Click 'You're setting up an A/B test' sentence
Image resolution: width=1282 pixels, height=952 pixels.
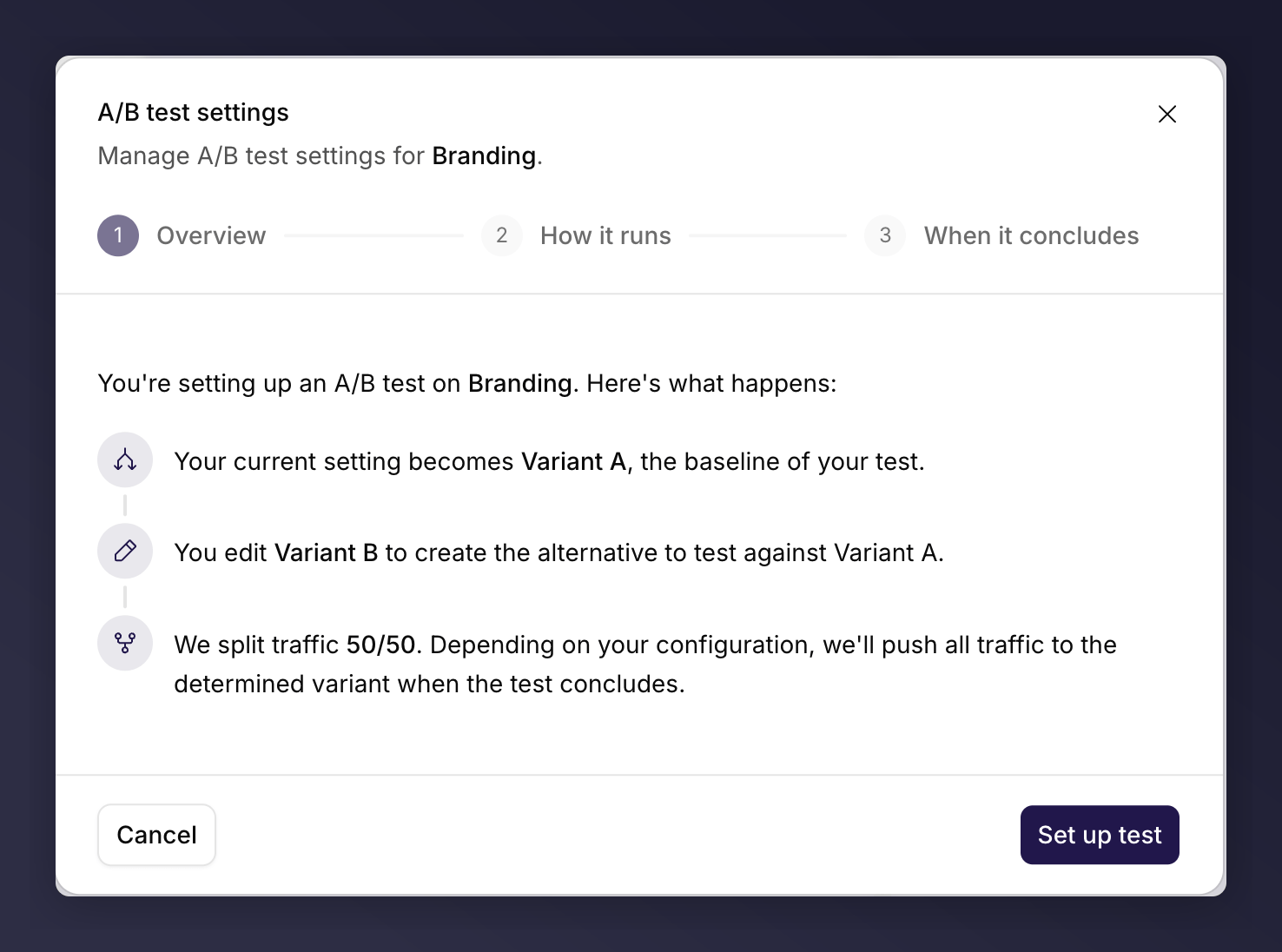point(466,383)
